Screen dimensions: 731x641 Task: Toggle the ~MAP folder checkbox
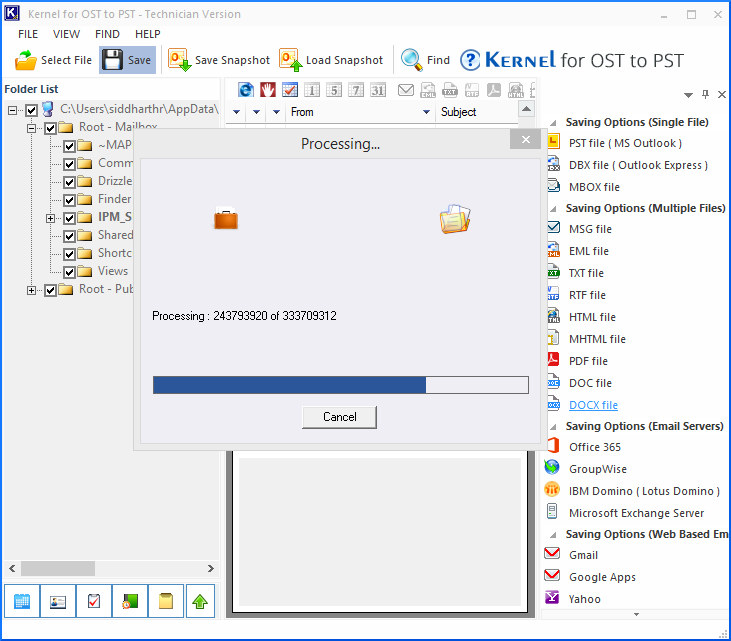[x=69, y=146]
